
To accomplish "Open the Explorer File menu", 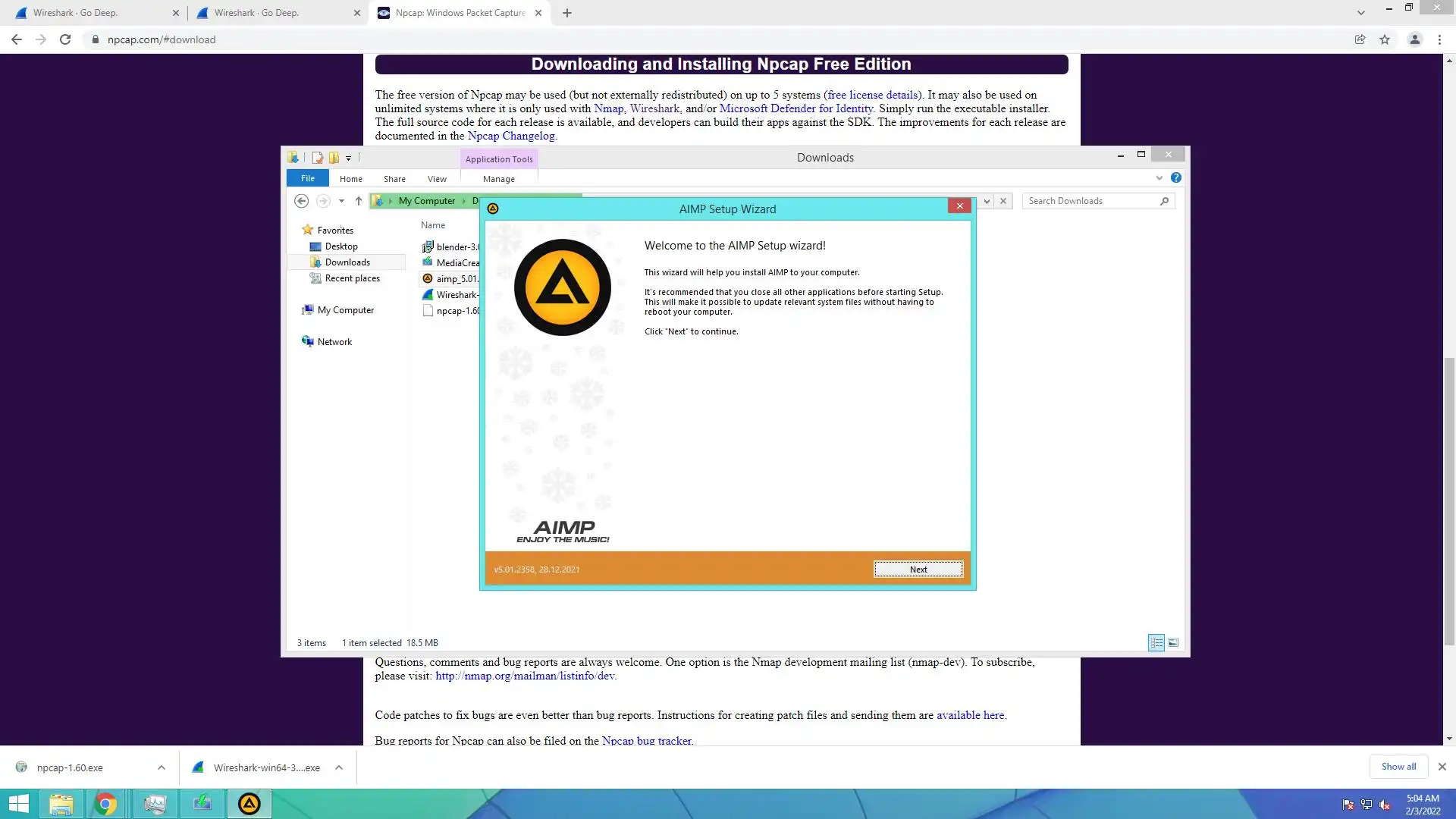I will tap(307, 178).
